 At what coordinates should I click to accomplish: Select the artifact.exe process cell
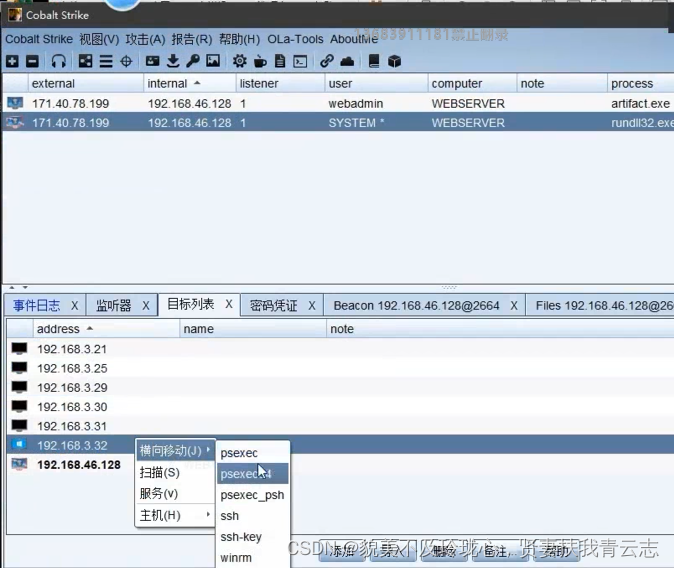[640, 103]
